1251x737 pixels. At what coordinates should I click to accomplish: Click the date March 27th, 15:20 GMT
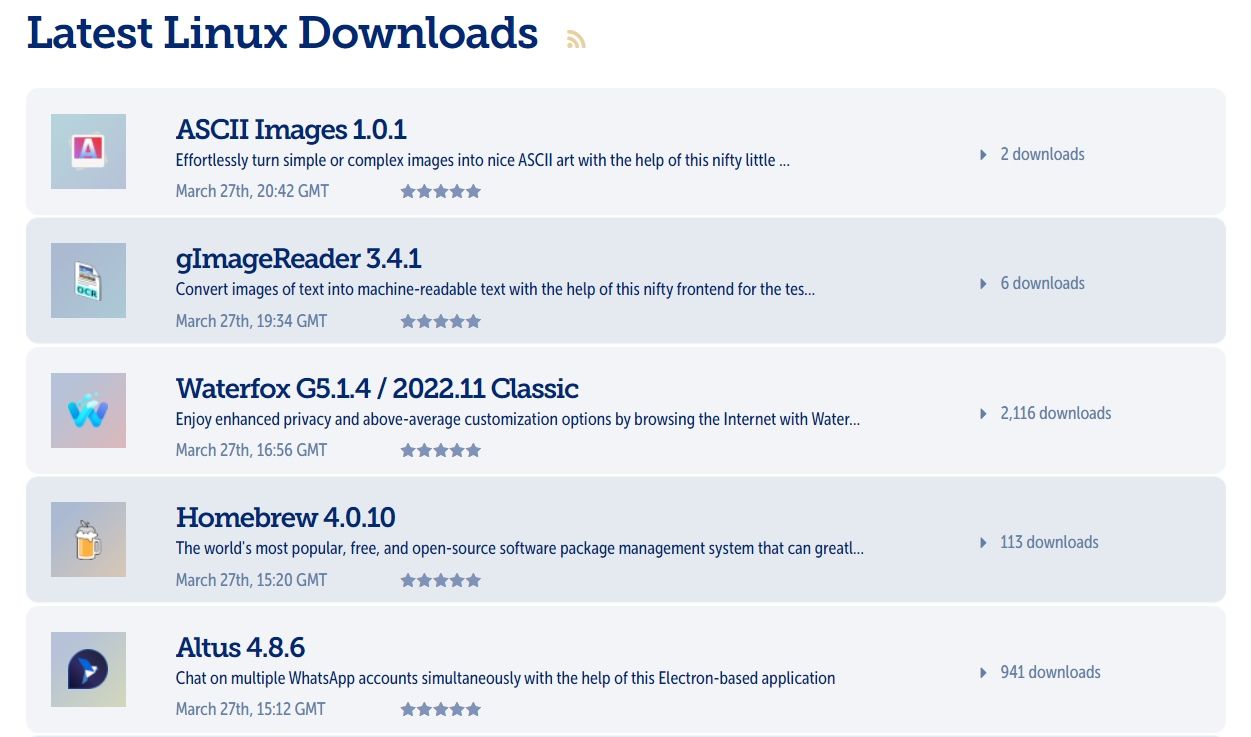(x=251, y=580)
